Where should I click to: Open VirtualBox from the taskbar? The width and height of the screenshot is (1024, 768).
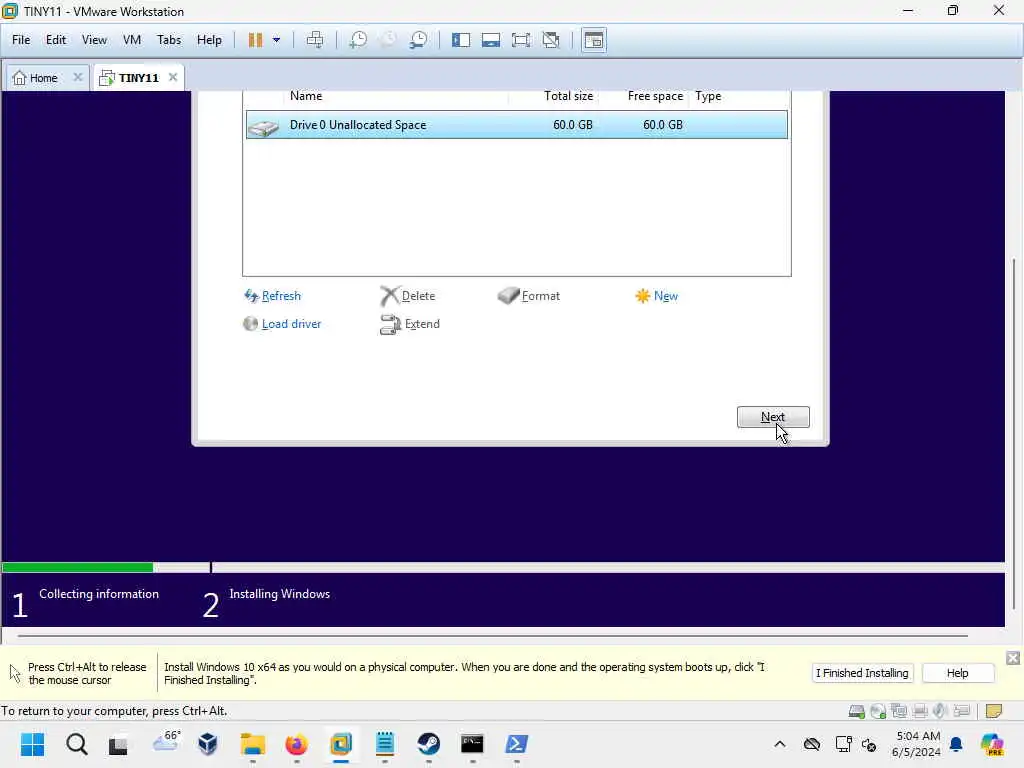coord(208,744)
